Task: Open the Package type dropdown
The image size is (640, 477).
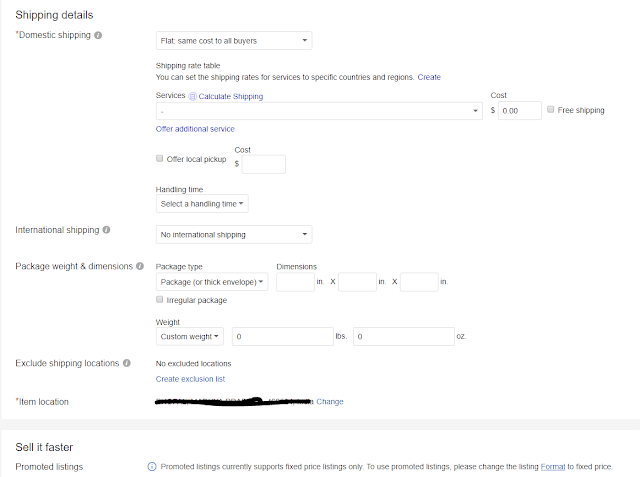Action: pos(212,283)
